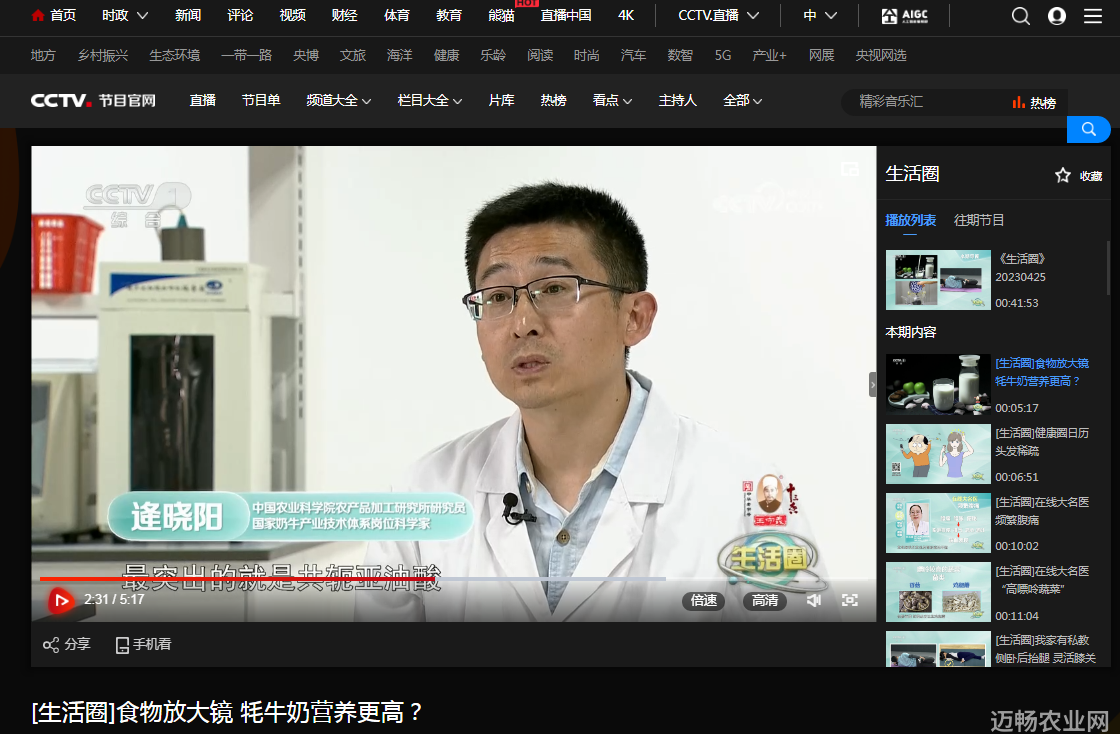Open the search magnifier in top bar
Screen dimensions: 1120x734
point(1021,16)
